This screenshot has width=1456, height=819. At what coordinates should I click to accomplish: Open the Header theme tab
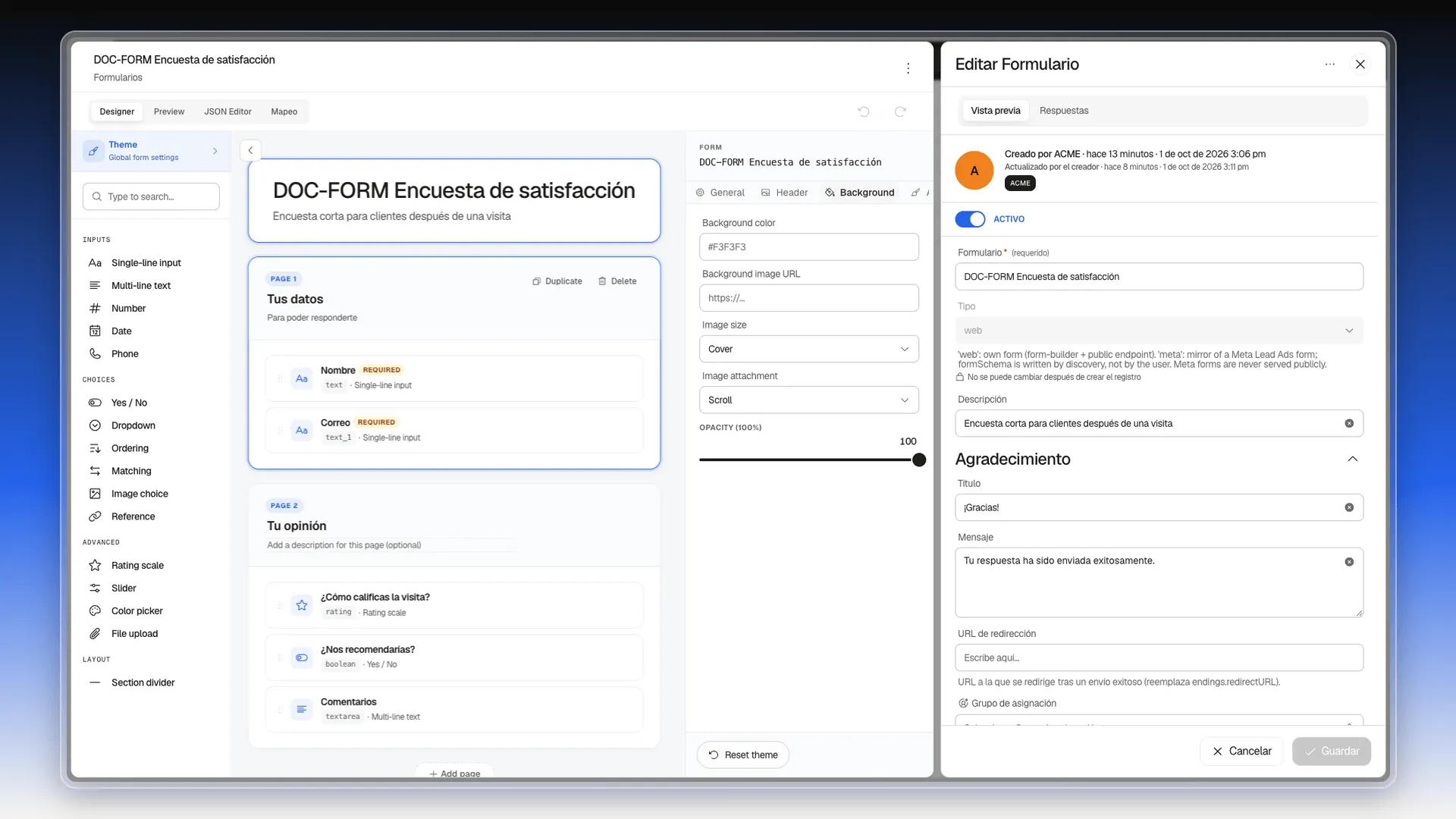point(784,193)
